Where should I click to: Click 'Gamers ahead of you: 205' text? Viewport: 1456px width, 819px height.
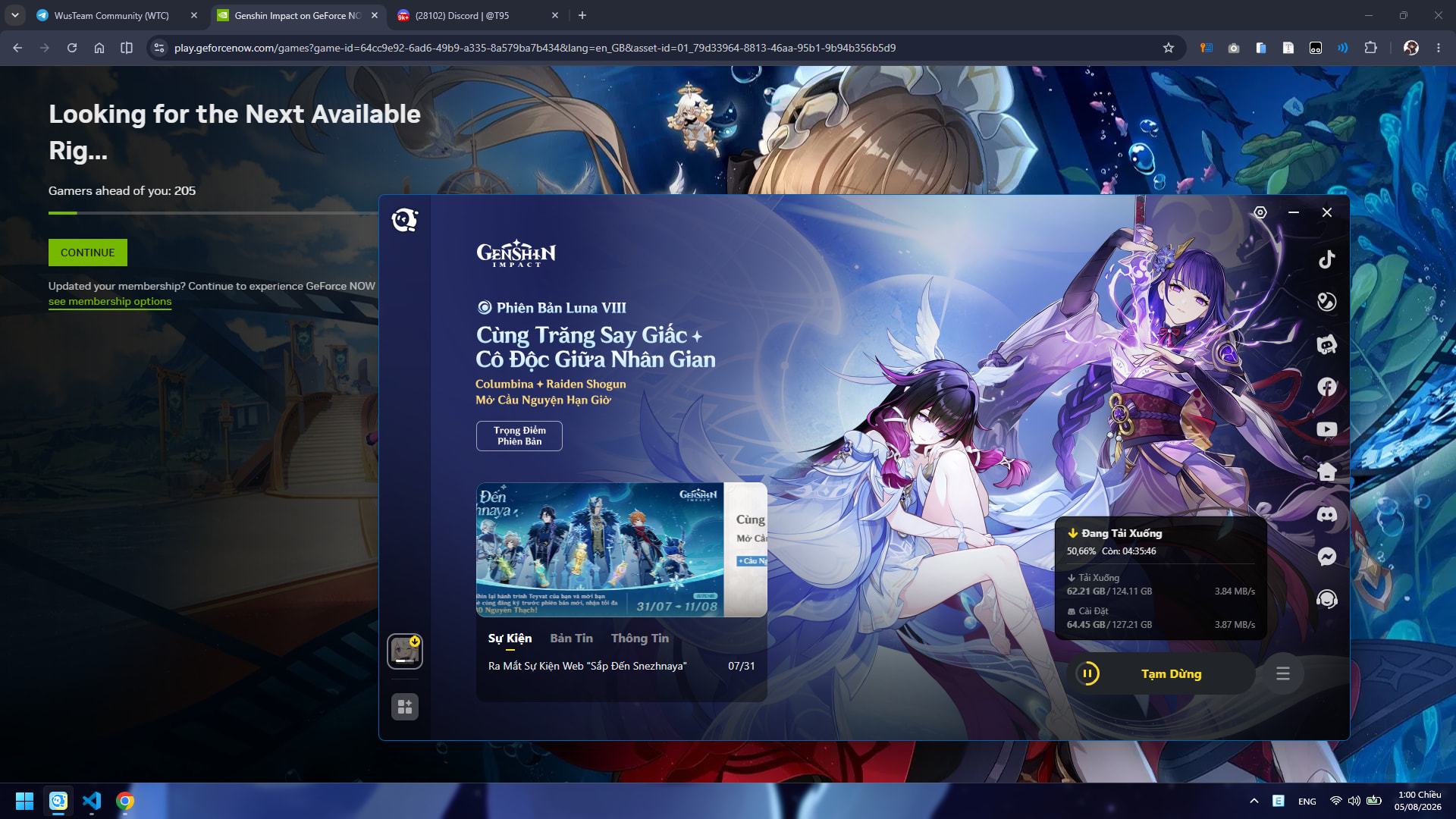pyautogui.click(x=122, y=191)
